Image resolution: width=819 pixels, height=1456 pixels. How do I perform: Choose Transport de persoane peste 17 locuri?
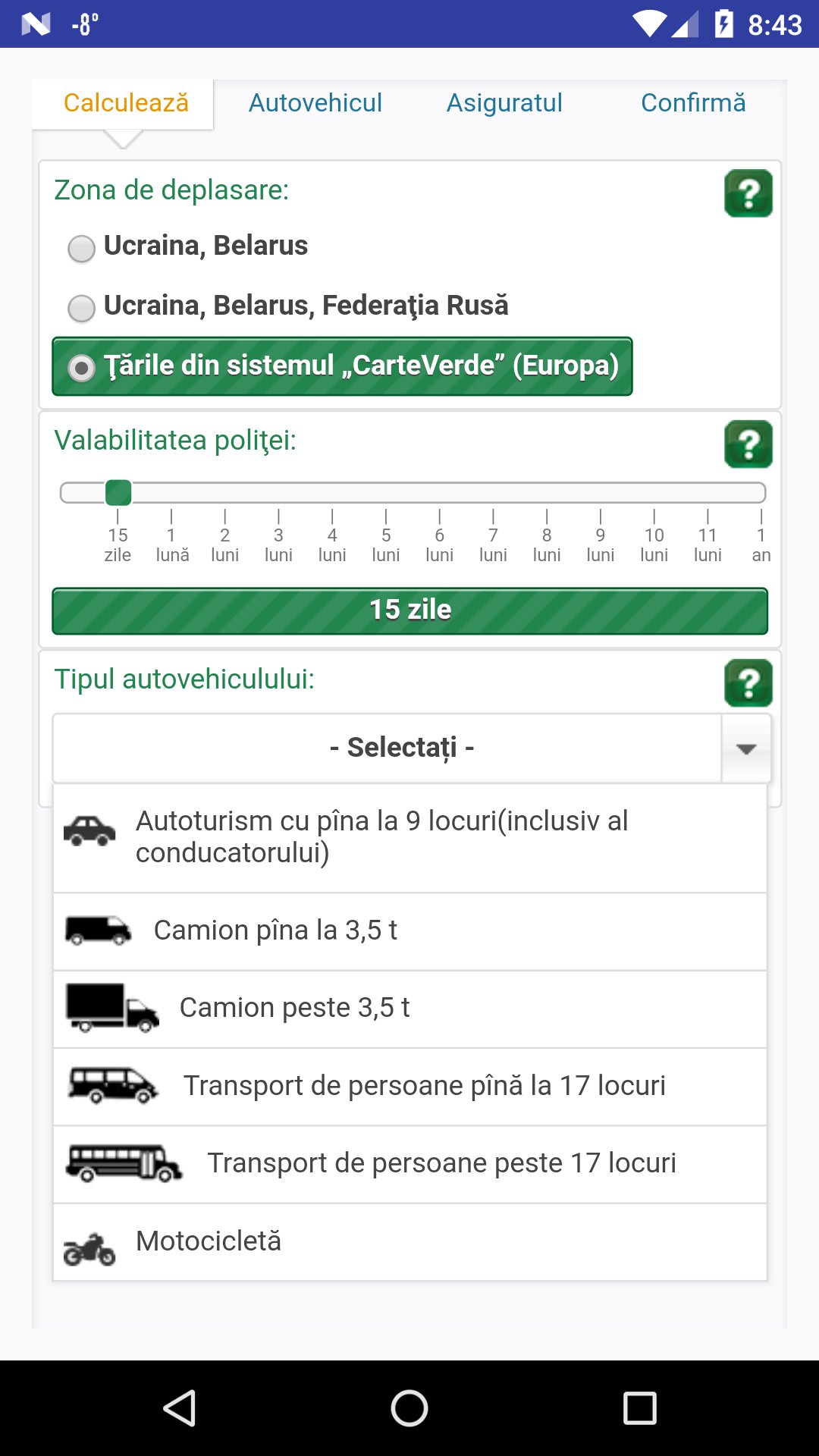[x=441, y=1163]
